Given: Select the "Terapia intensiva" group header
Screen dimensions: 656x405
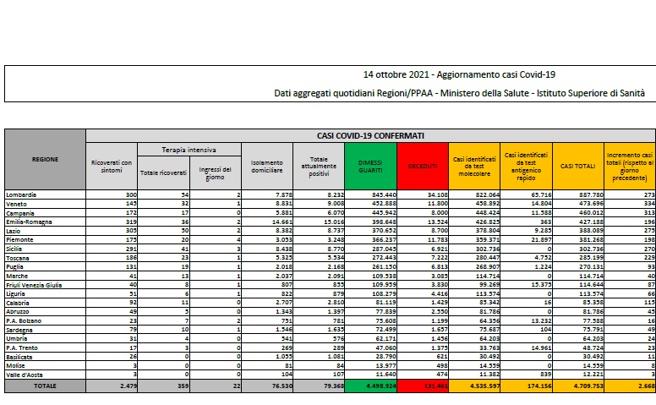Looking at the screenshot, I should point(189,149).
